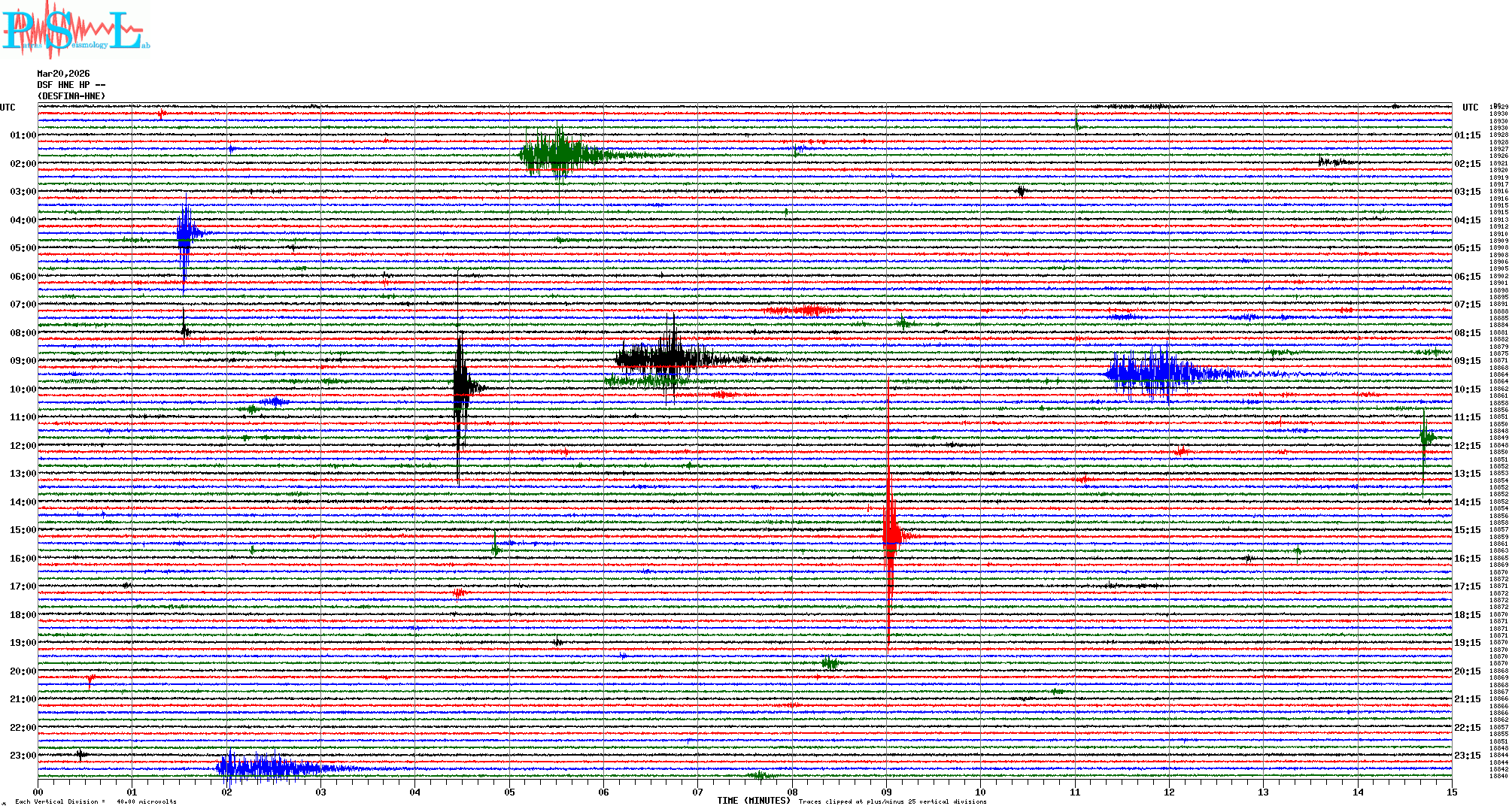
Task: Click the Mar20,2026 date label
Action: tap(63, 74)
